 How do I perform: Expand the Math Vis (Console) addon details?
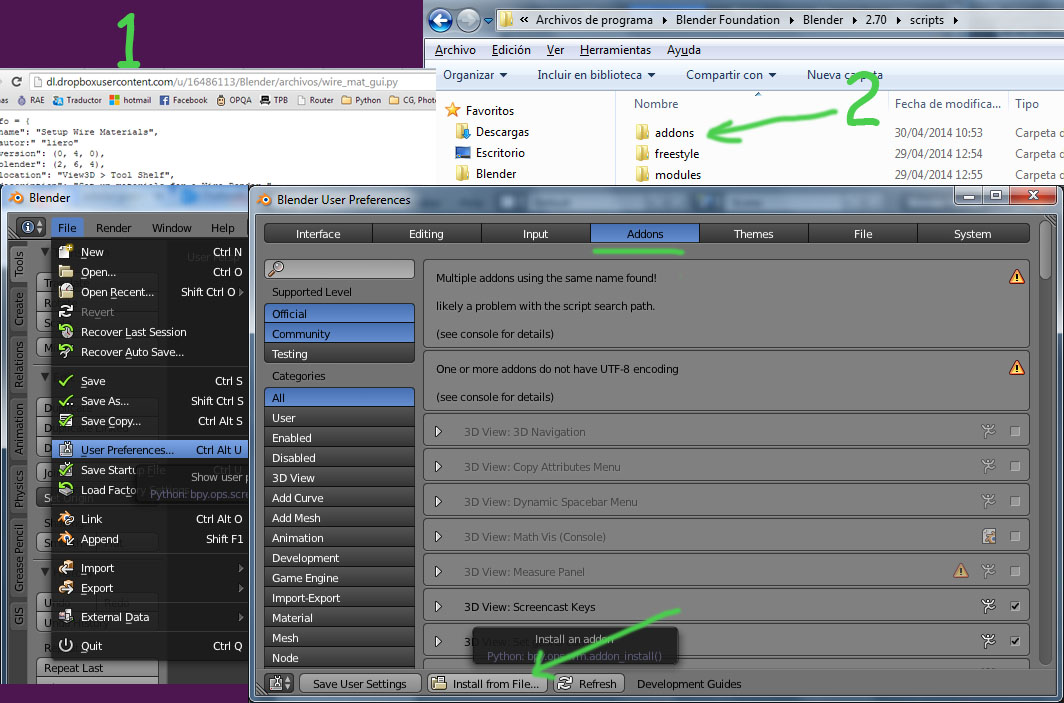pos(438,537)
